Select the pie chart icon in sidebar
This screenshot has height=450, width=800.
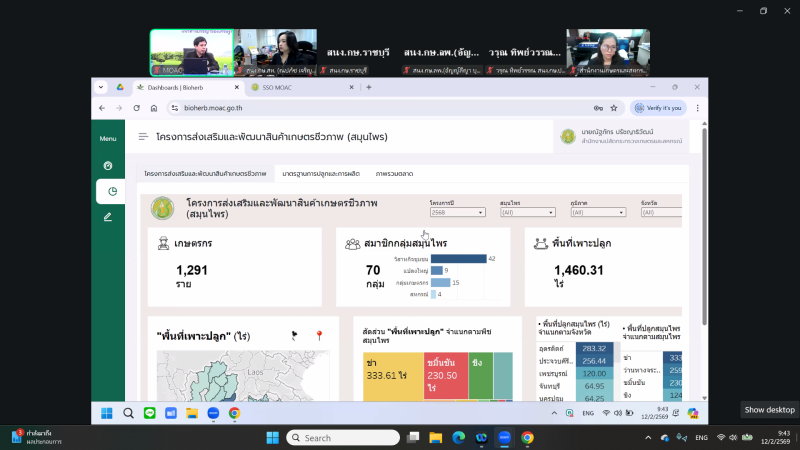pyautogui.click(x=110, y=191)
